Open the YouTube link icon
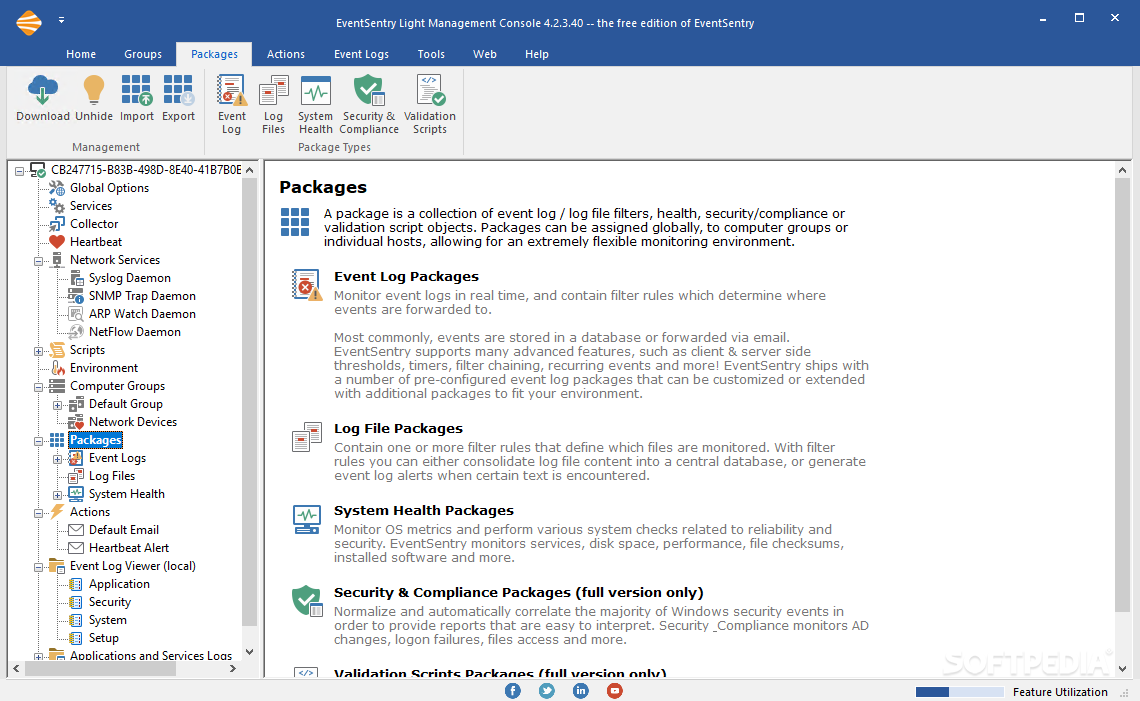Viewport: 1140px width, 701px height. pos(615,691)
